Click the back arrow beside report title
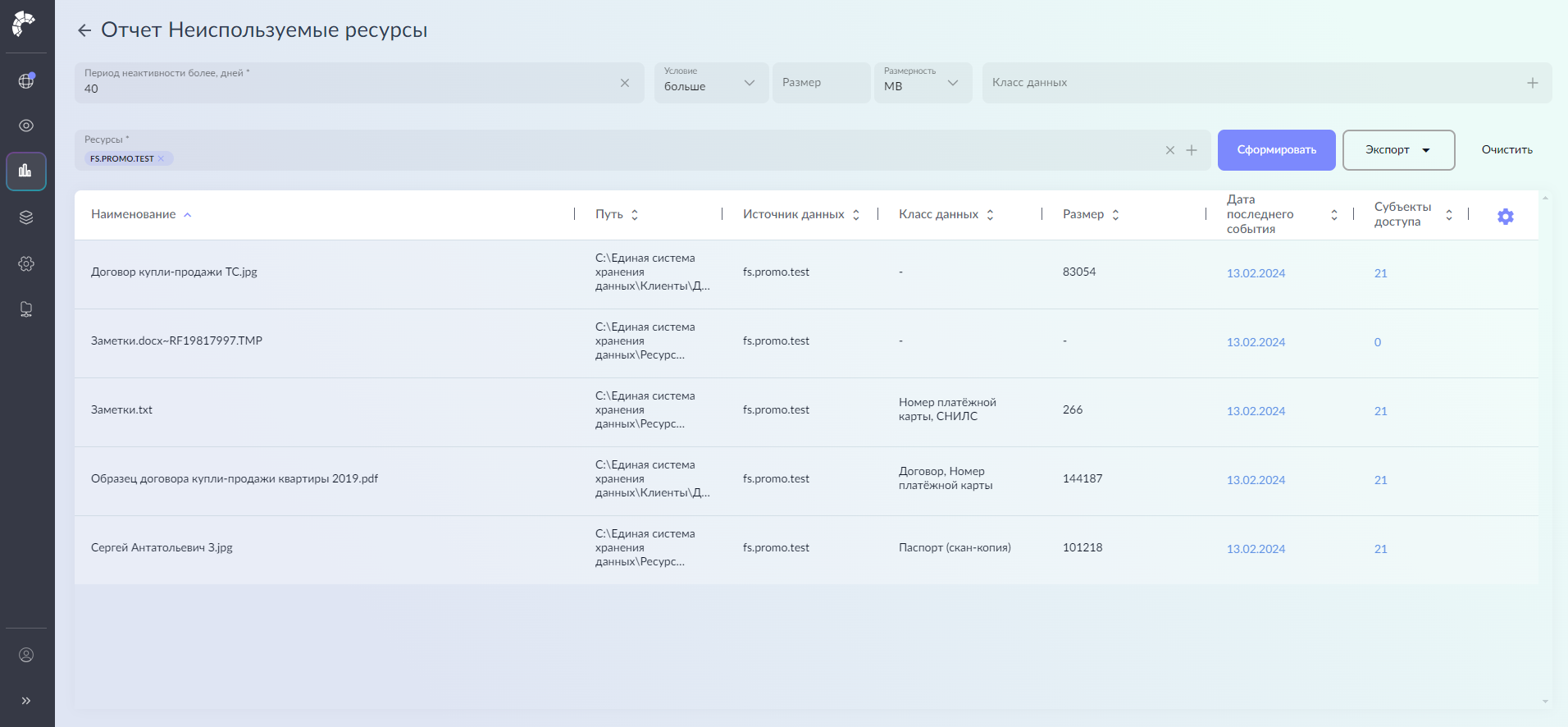 tap(84, 30)
